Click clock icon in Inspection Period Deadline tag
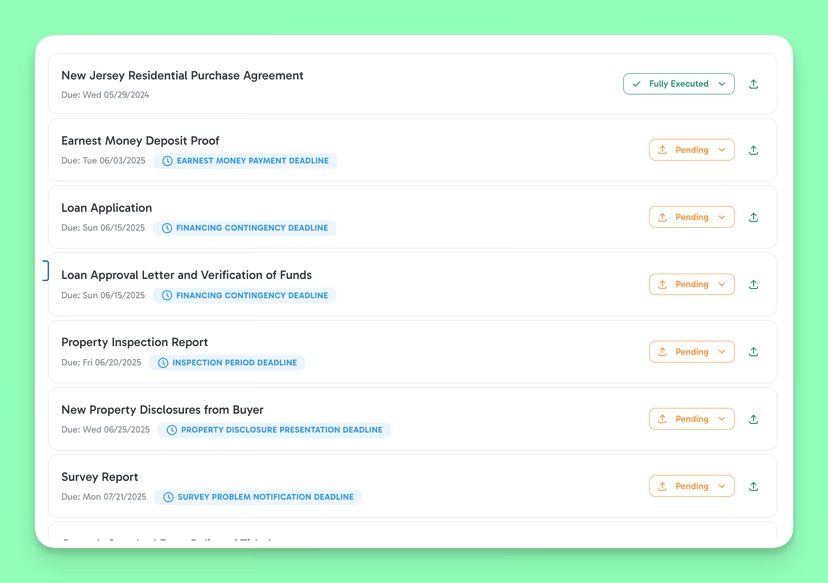The height and width of the screenshot is (583, 828). [x=163, y=363]
